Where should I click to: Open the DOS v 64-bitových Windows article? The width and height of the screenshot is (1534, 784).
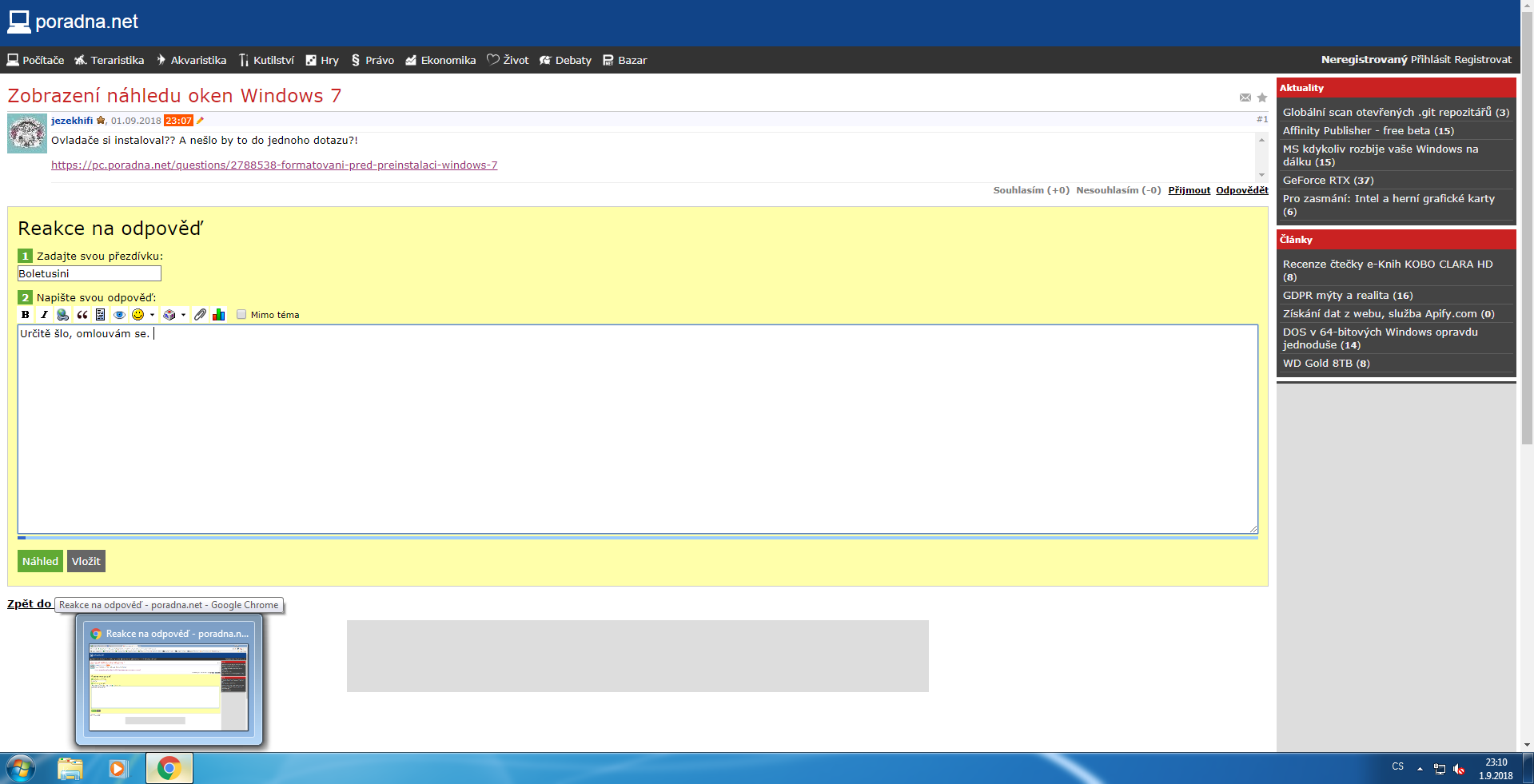[x=1381, y=339]
